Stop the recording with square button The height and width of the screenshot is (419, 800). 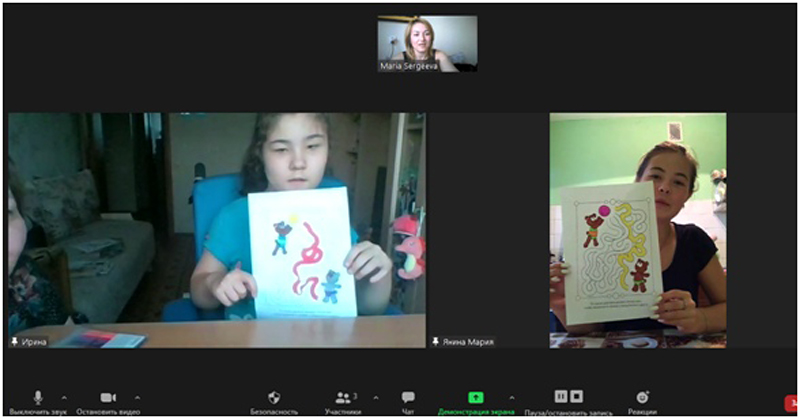576,397
